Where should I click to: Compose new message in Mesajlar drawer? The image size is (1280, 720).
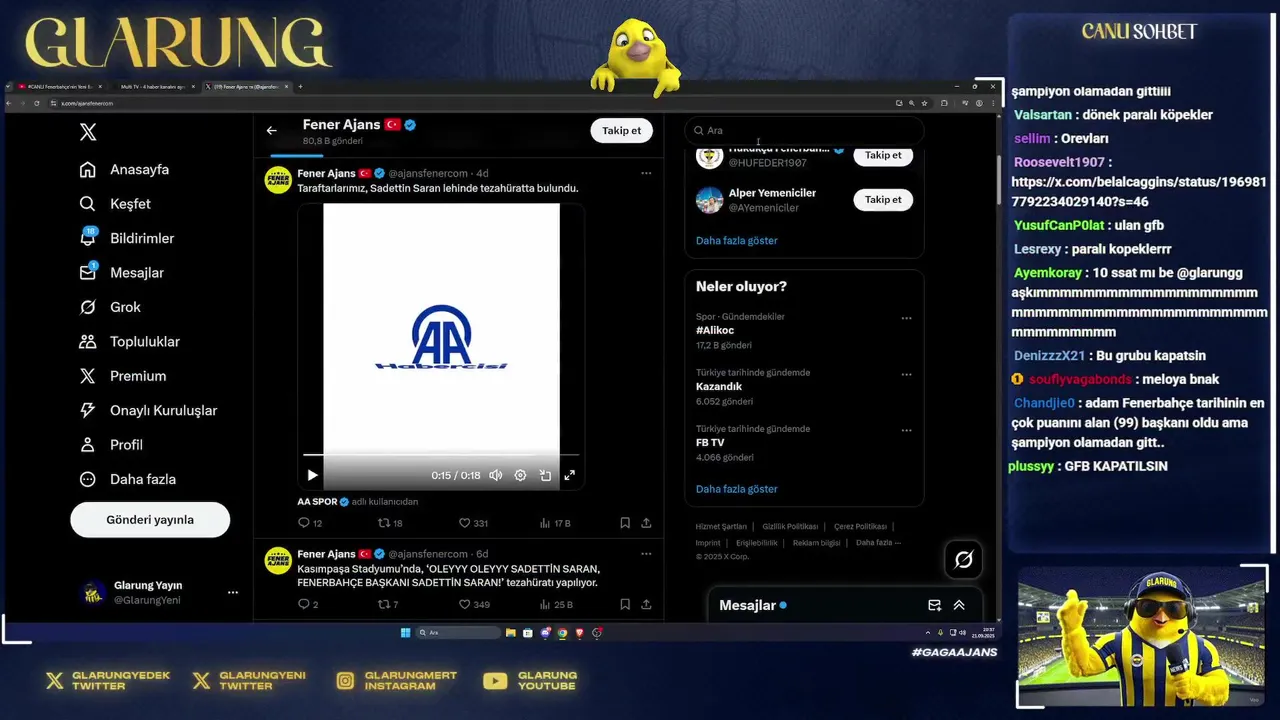[934, 606]
